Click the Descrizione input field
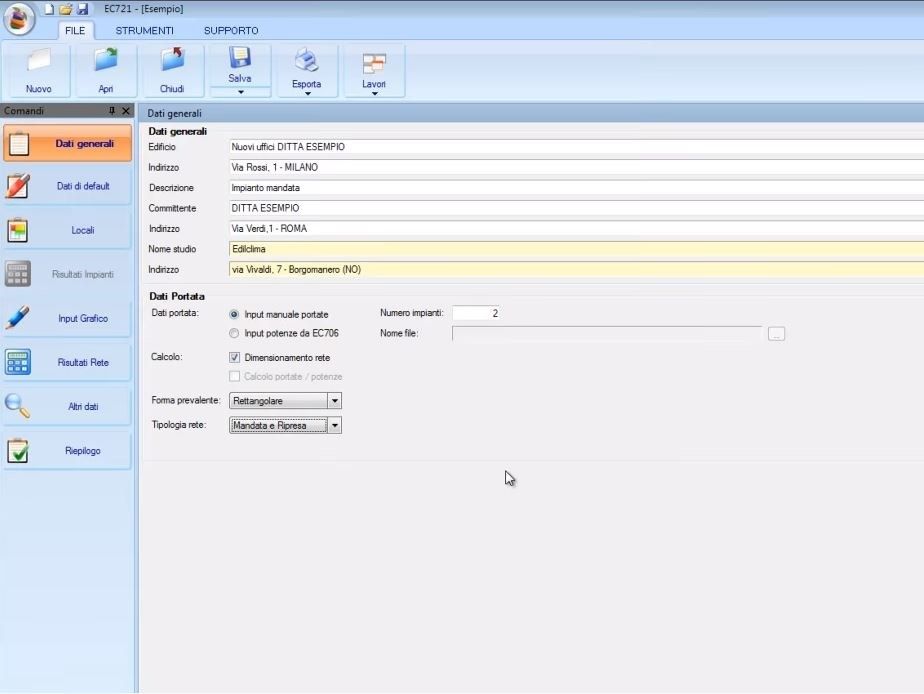The image size is (924, 694). click(x=576, y=188)
